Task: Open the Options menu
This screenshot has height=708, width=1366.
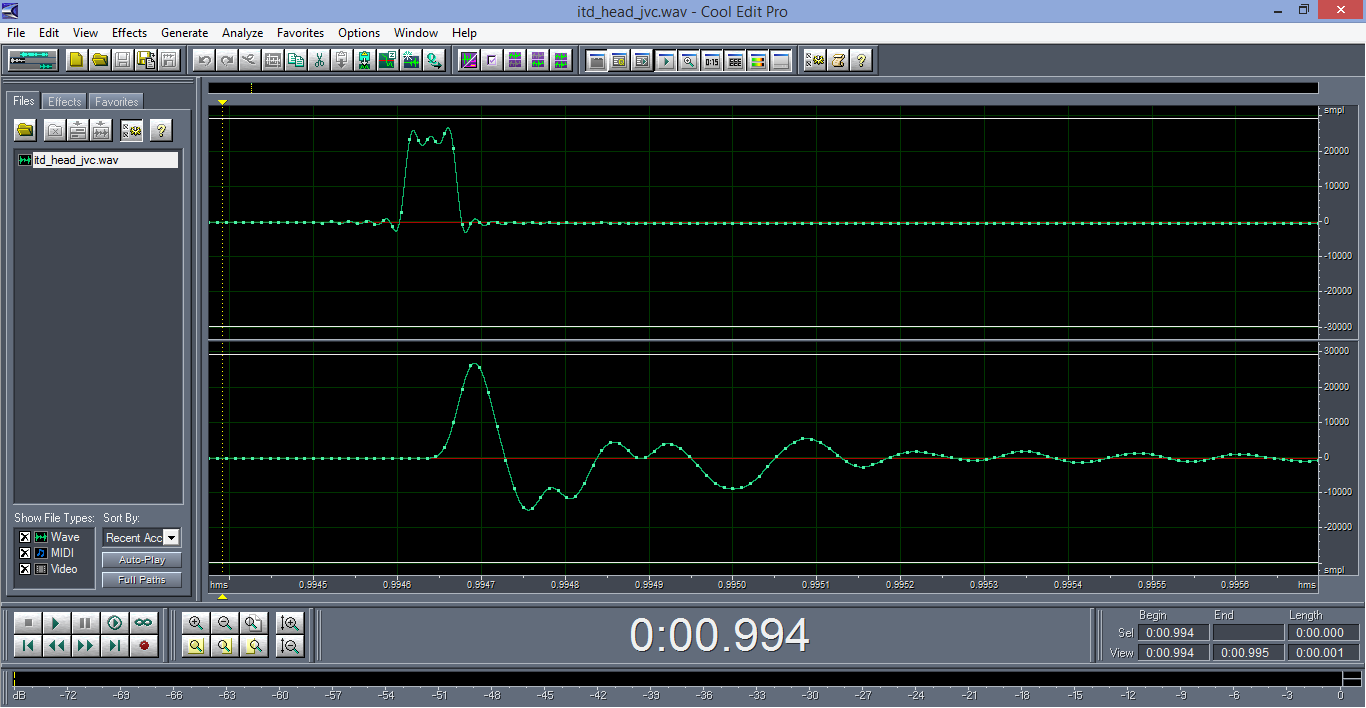Action: (x=359, y=33)
